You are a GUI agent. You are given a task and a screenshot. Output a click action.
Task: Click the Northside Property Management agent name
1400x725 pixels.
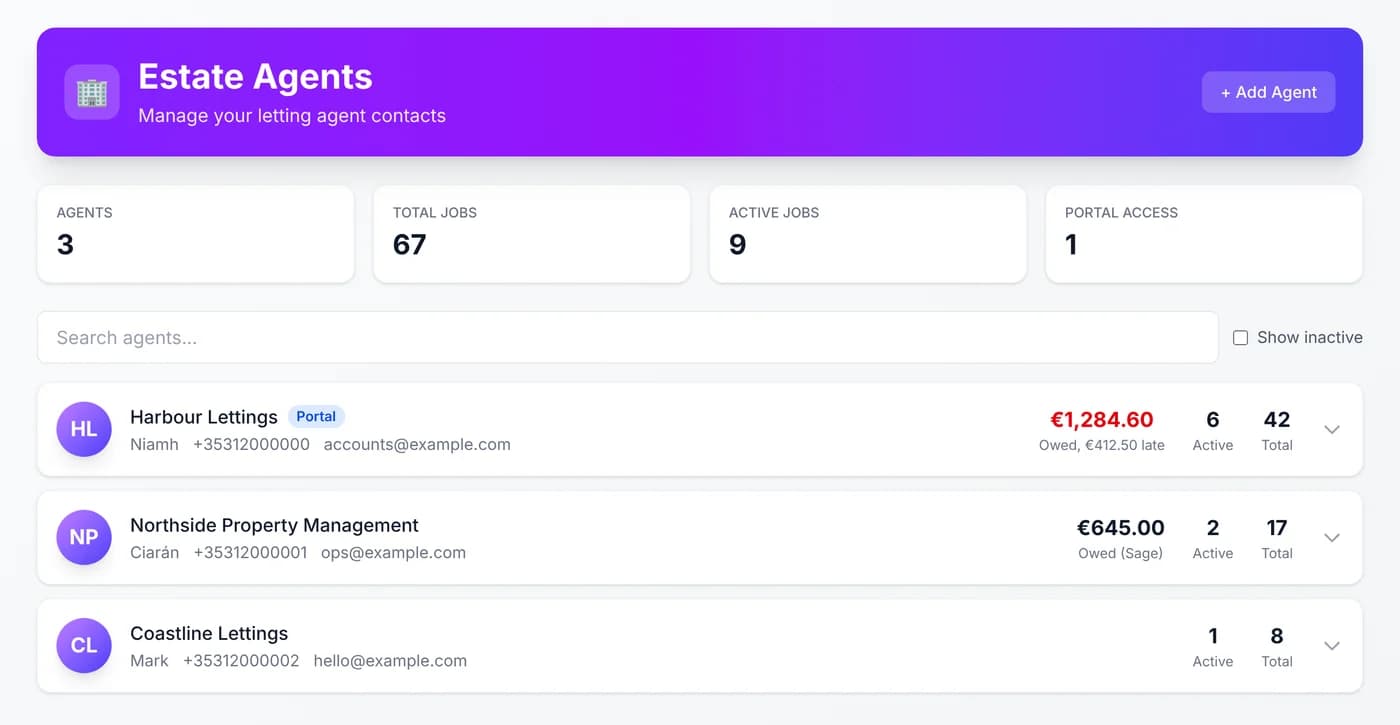coord(274,525)
